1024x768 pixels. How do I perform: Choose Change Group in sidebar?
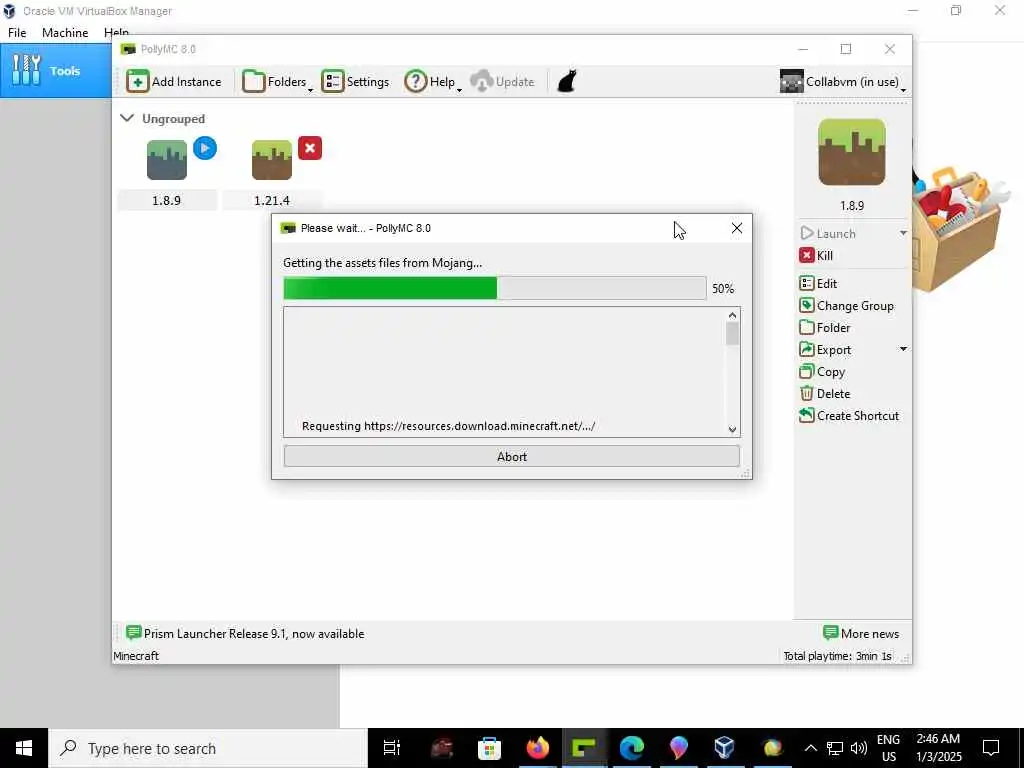click(x=846, y=306)
